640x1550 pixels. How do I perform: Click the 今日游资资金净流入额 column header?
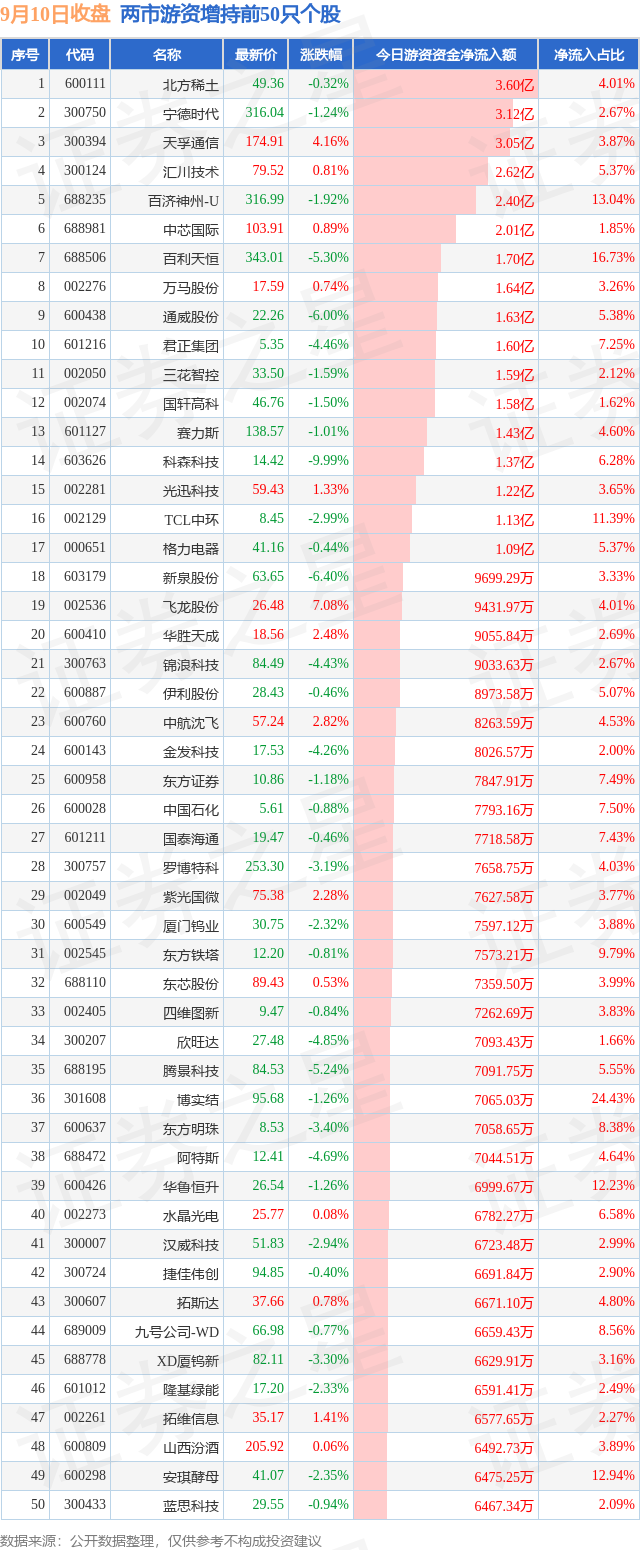pos(445,55)
